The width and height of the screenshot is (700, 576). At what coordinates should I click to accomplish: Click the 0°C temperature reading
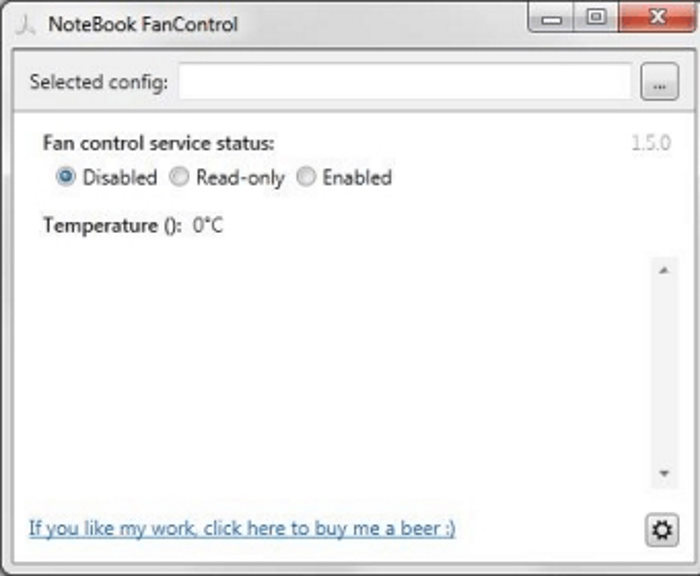(208, 225)
